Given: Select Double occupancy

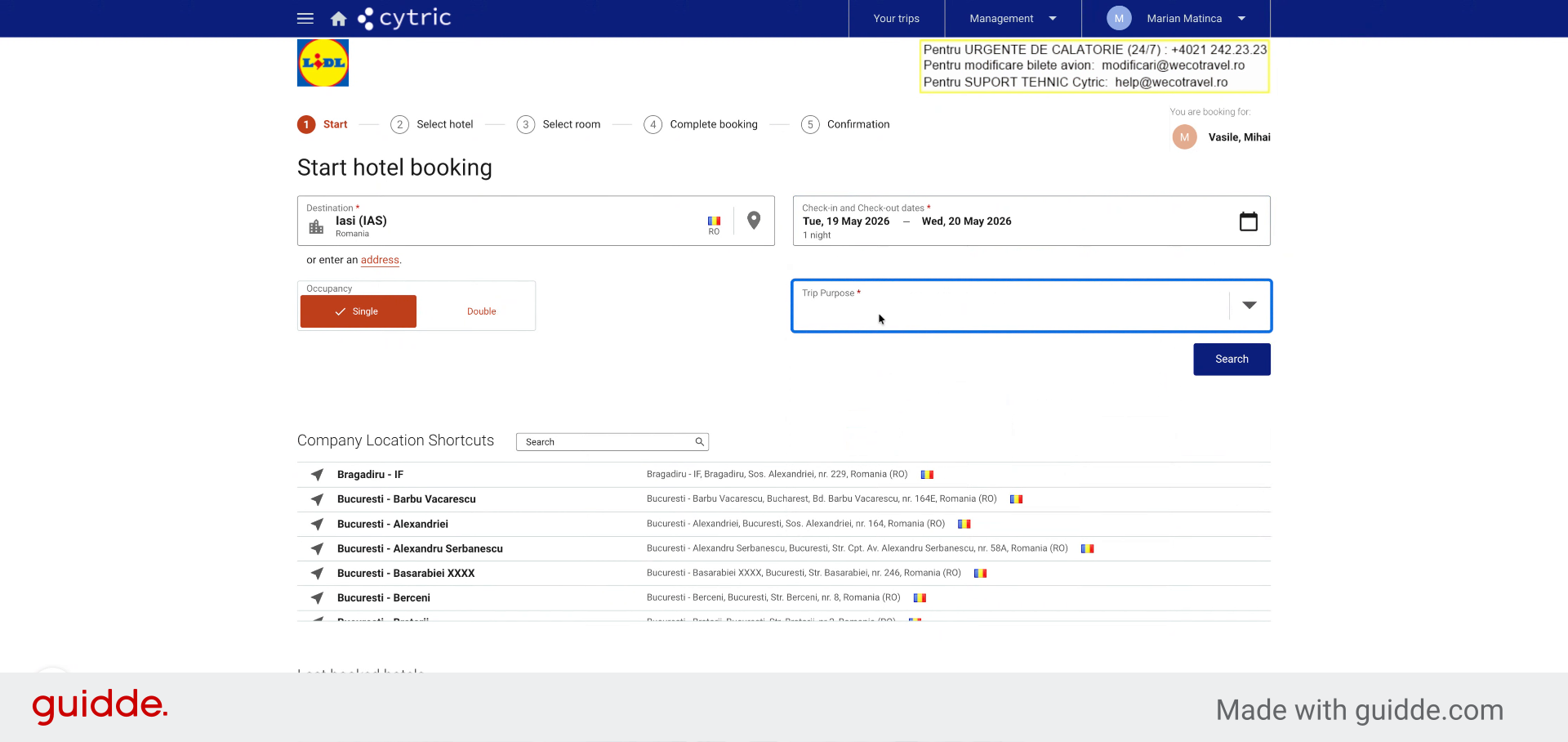Looking at the screenshot, I should pyautogui.click(x=481, y=311).
